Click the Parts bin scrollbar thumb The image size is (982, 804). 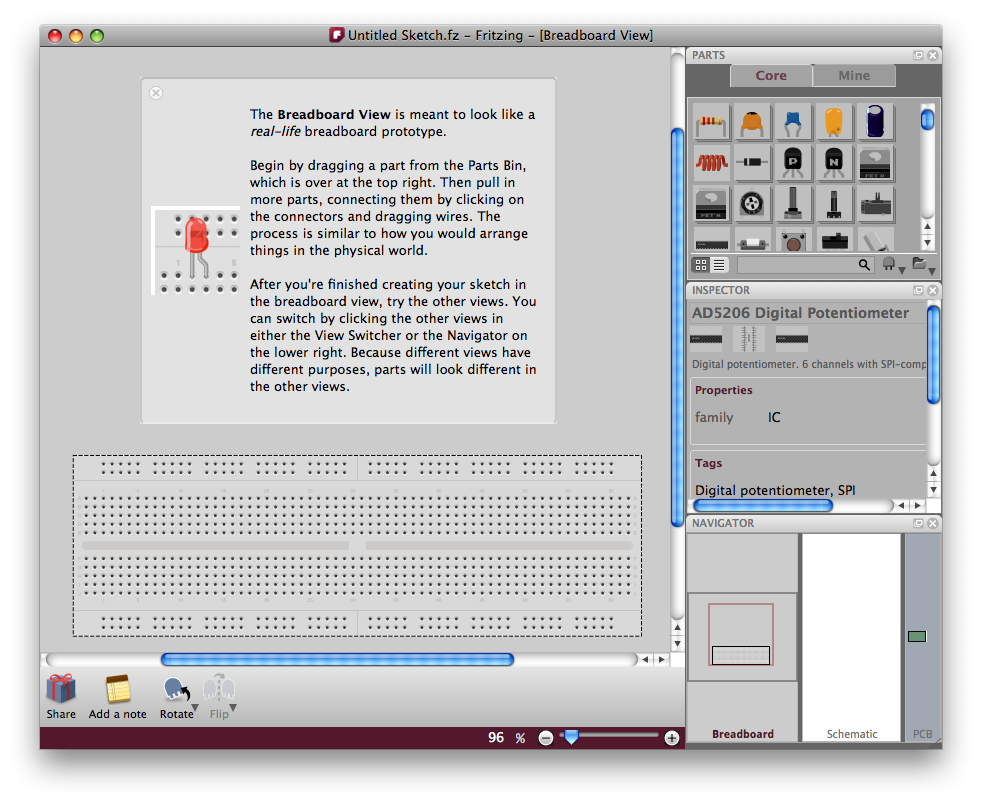pyautogui.click(x=928, y=119)
